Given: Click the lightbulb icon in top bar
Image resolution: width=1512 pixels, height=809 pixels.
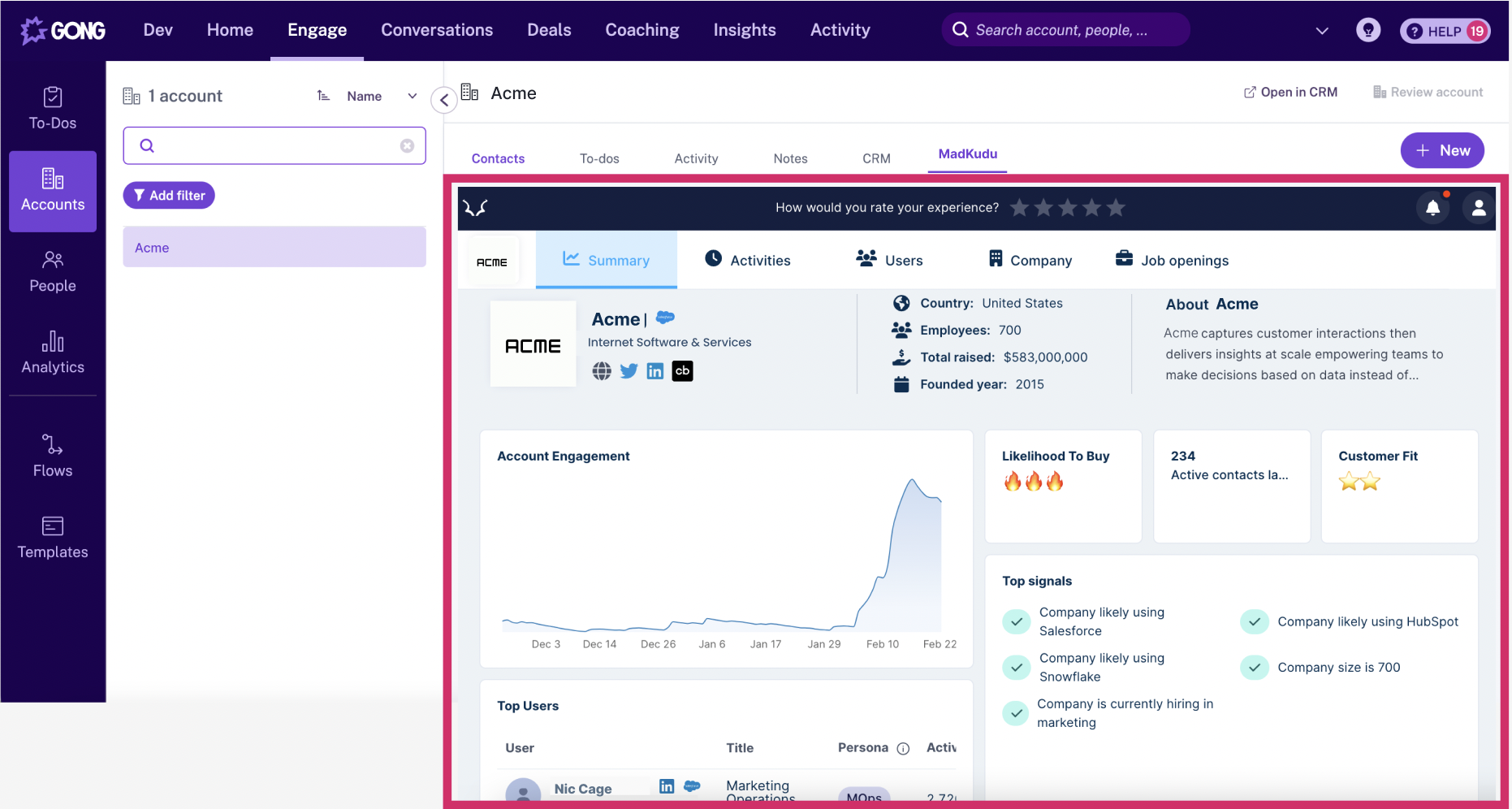Looking at the screenshot, I should (x=1368, y=30).
